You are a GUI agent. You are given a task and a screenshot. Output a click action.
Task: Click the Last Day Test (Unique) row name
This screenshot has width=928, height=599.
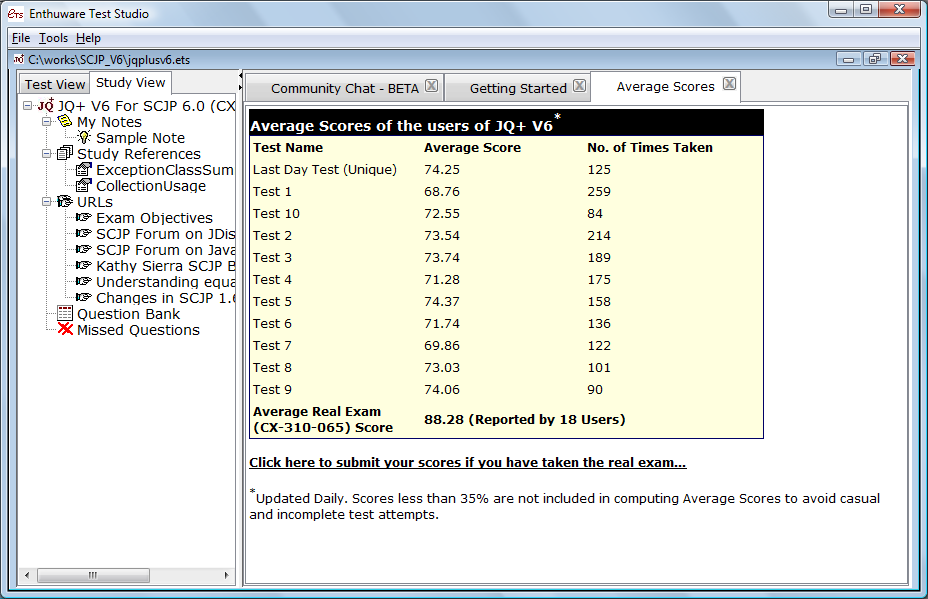(324, 169)
